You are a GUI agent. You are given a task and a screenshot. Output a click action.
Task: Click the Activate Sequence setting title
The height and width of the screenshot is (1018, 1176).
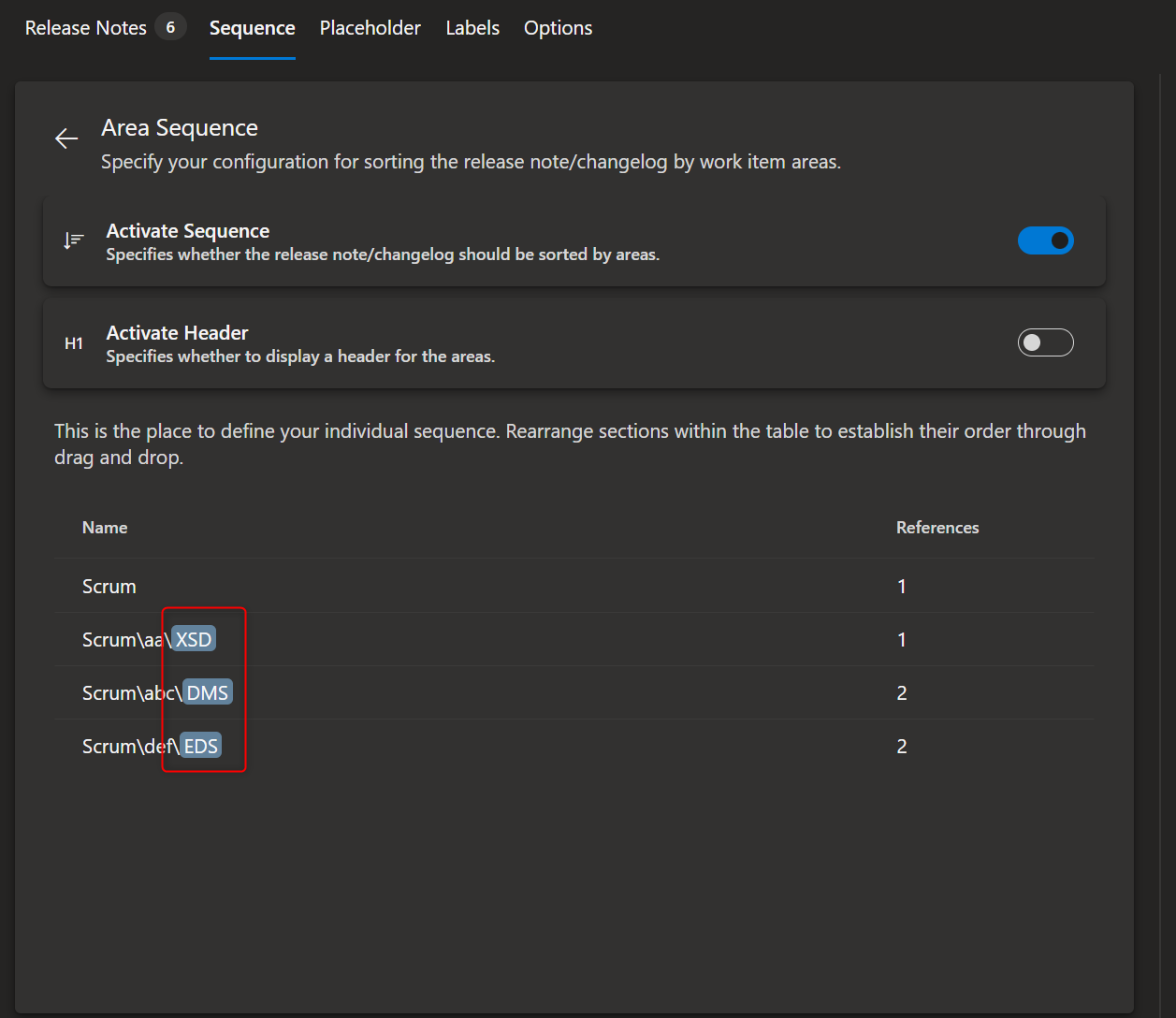tap(188, 231)
